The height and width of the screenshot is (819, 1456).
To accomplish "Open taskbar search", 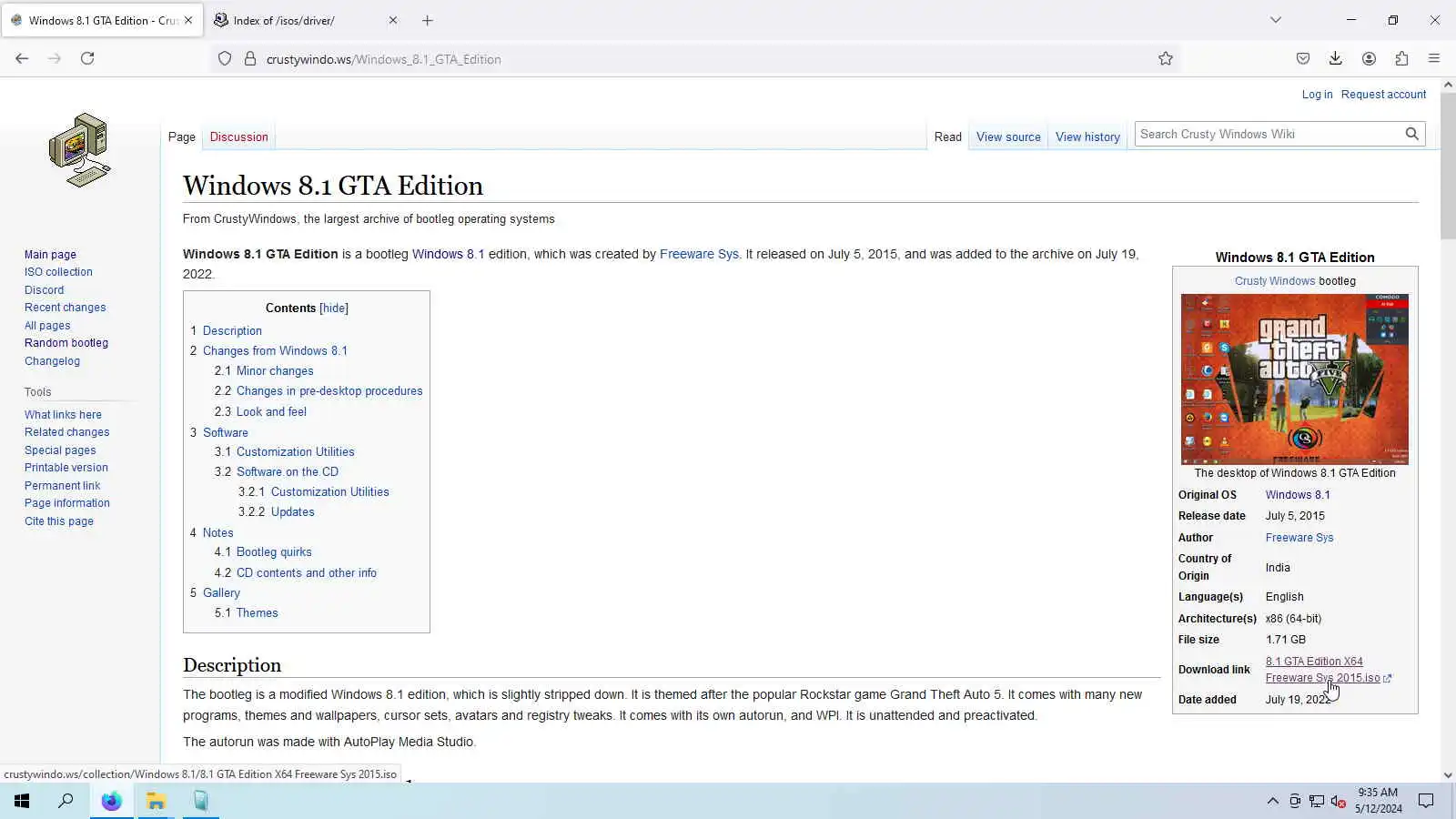I will (x=66, y=801).
